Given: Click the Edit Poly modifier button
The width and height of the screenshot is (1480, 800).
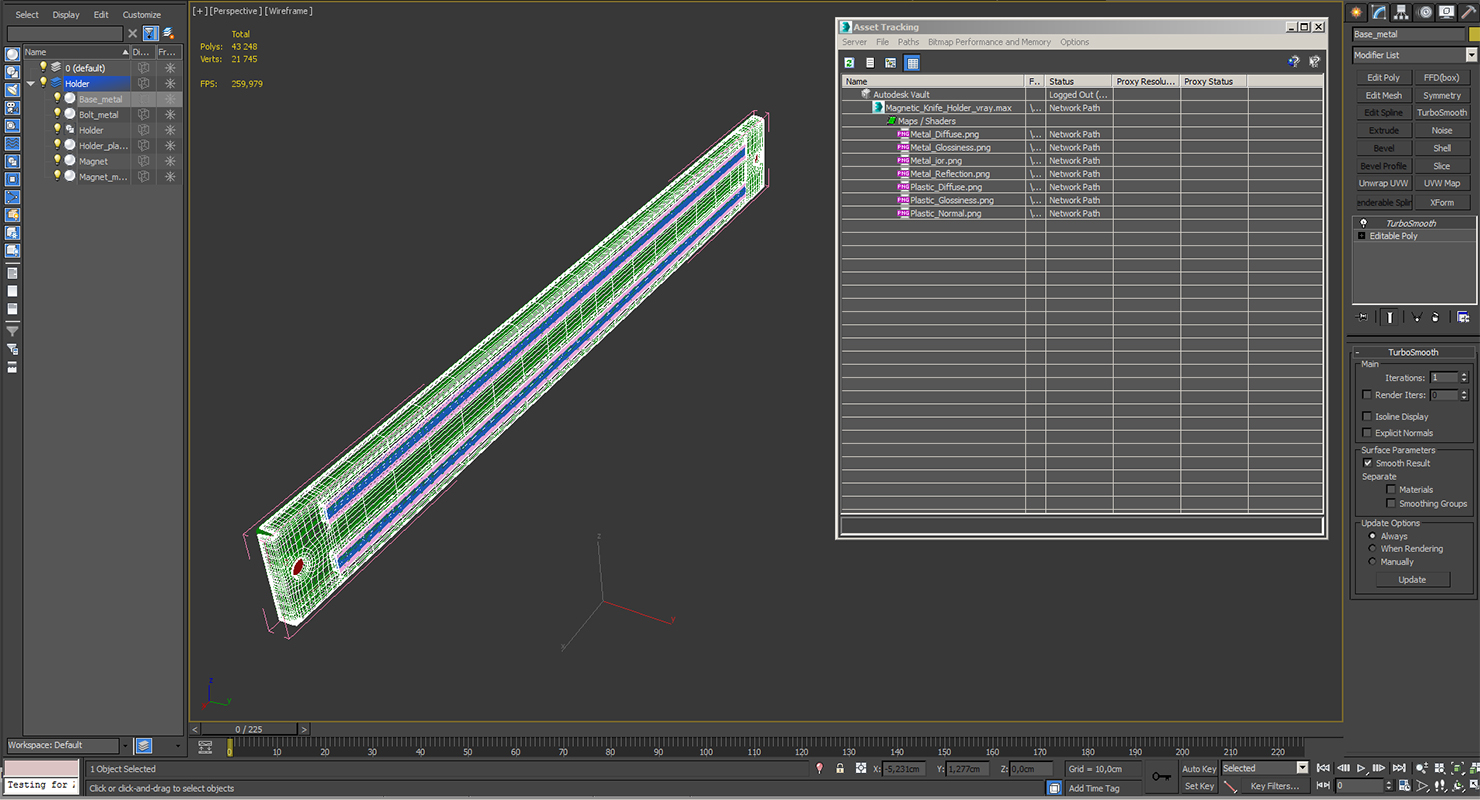Looking at the screenshot, I should 1383,77.
